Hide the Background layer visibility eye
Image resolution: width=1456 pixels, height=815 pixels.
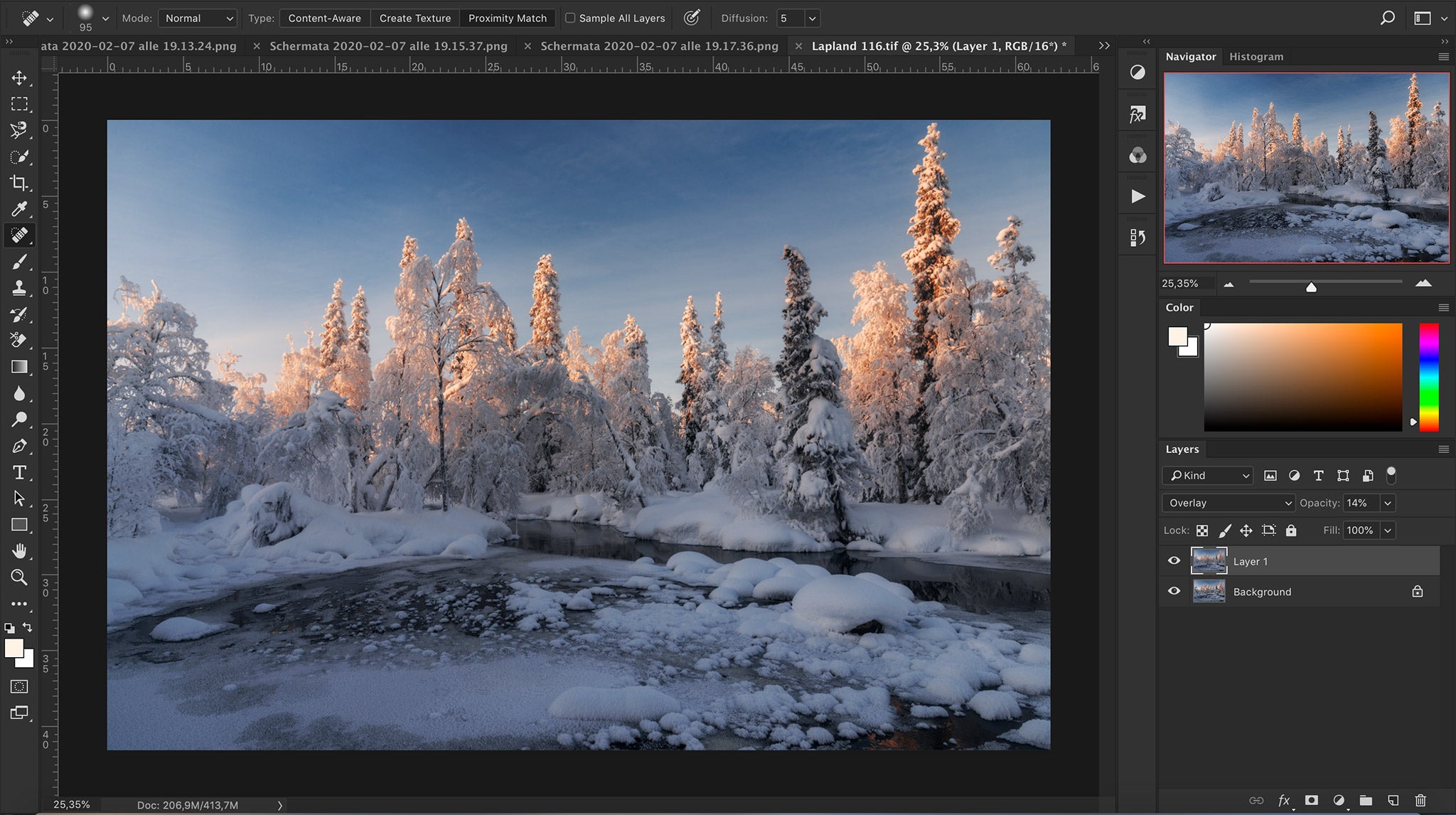tap(1174, 591)
